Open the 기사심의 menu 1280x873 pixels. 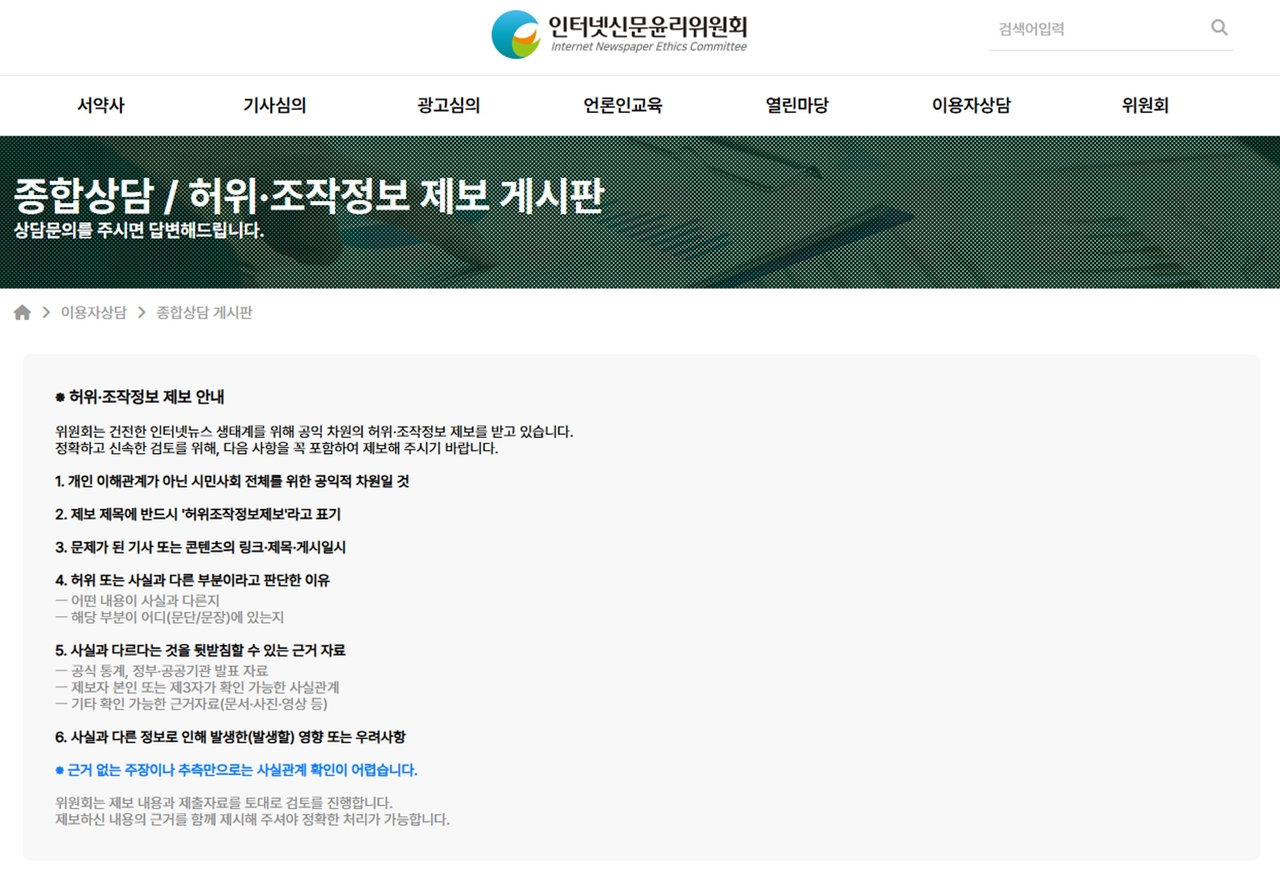pos(274,105)
